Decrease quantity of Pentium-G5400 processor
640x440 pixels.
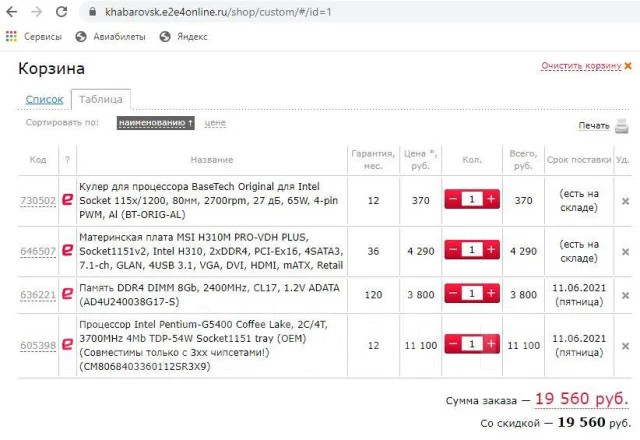tap(453, 344)
